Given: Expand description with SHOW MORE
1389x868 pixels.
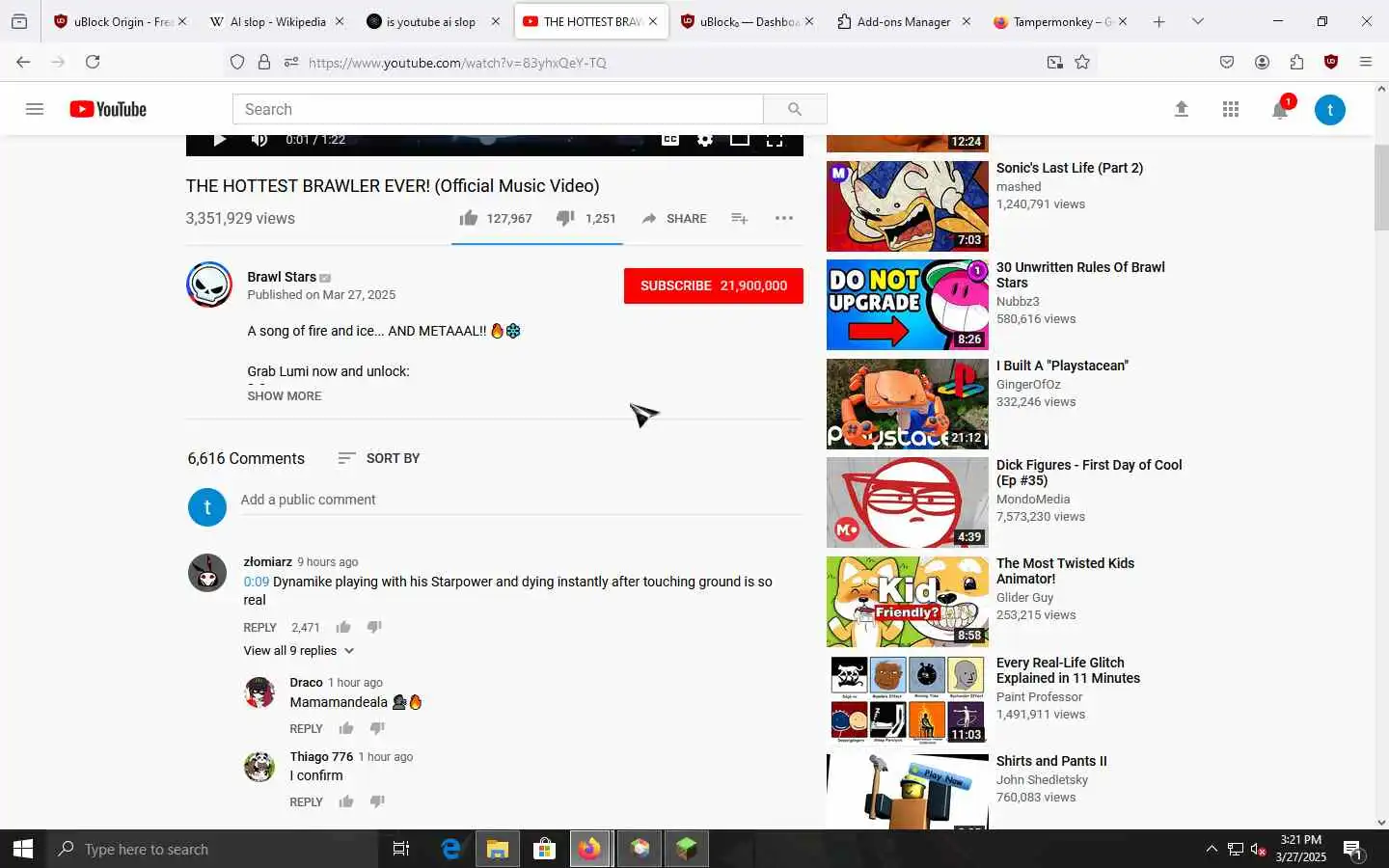Looking at the screenshot, I should point(285,395).
